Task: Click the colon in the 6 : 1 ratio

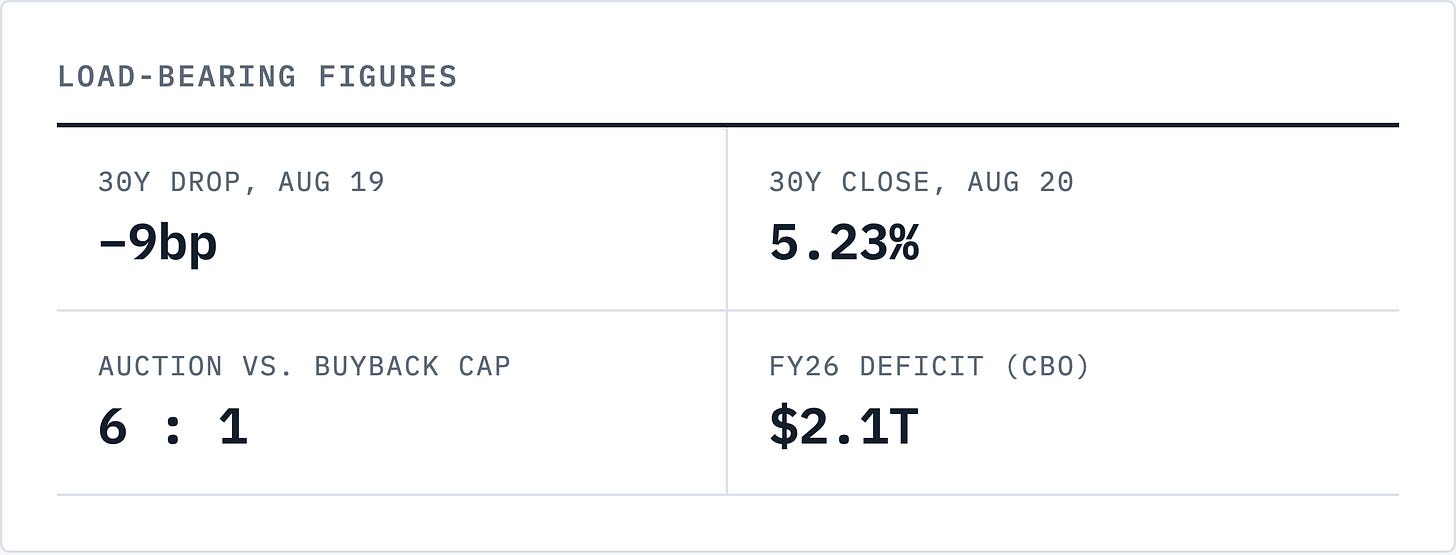Action: coord(172,430)
